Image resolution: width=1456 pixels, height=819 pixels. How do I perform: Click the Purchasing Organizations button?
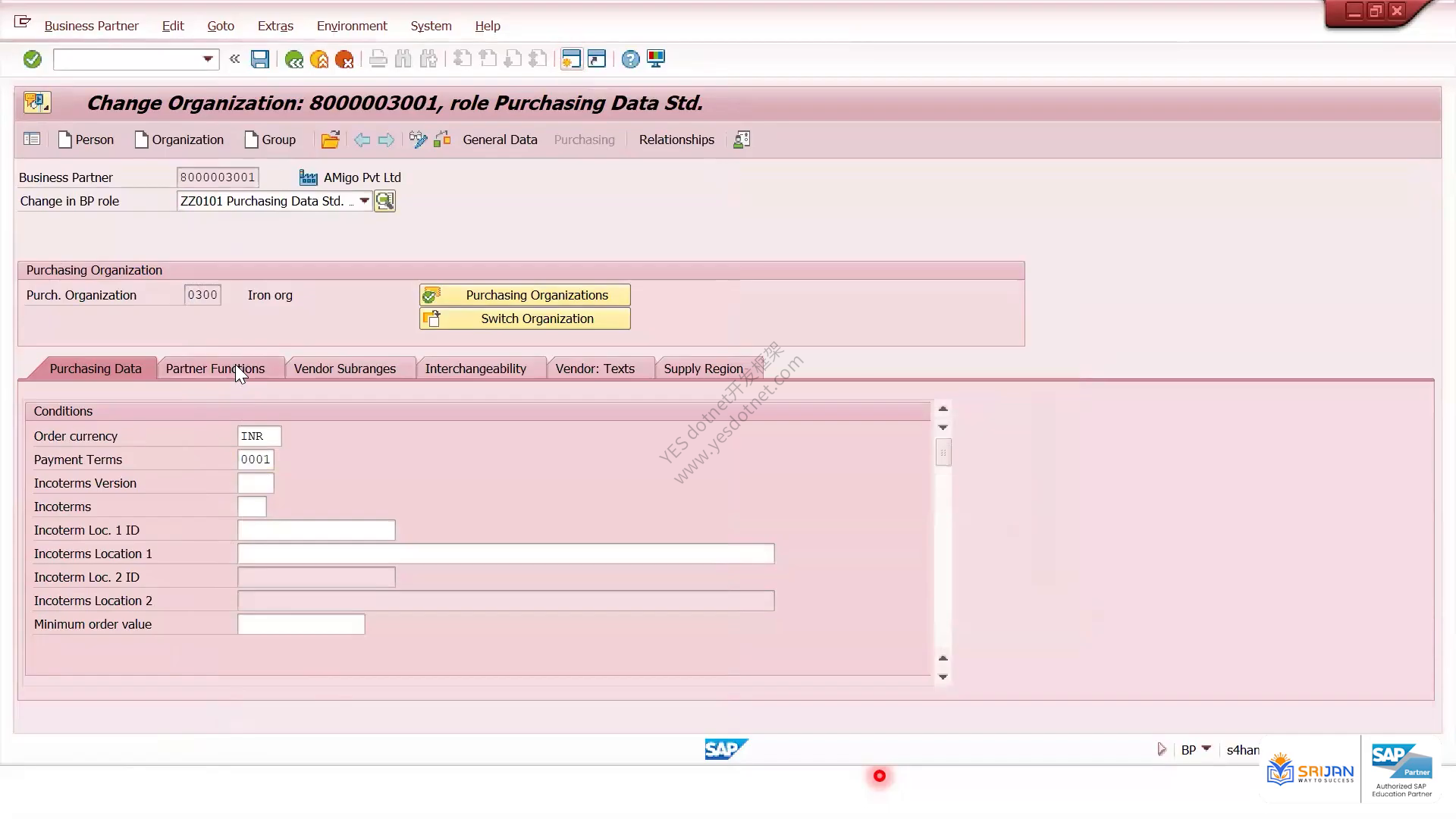[525, 295]
